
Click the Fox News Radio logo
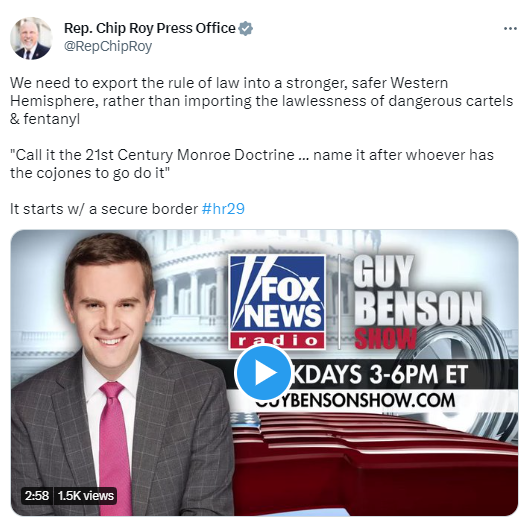(x=277, y=302)
